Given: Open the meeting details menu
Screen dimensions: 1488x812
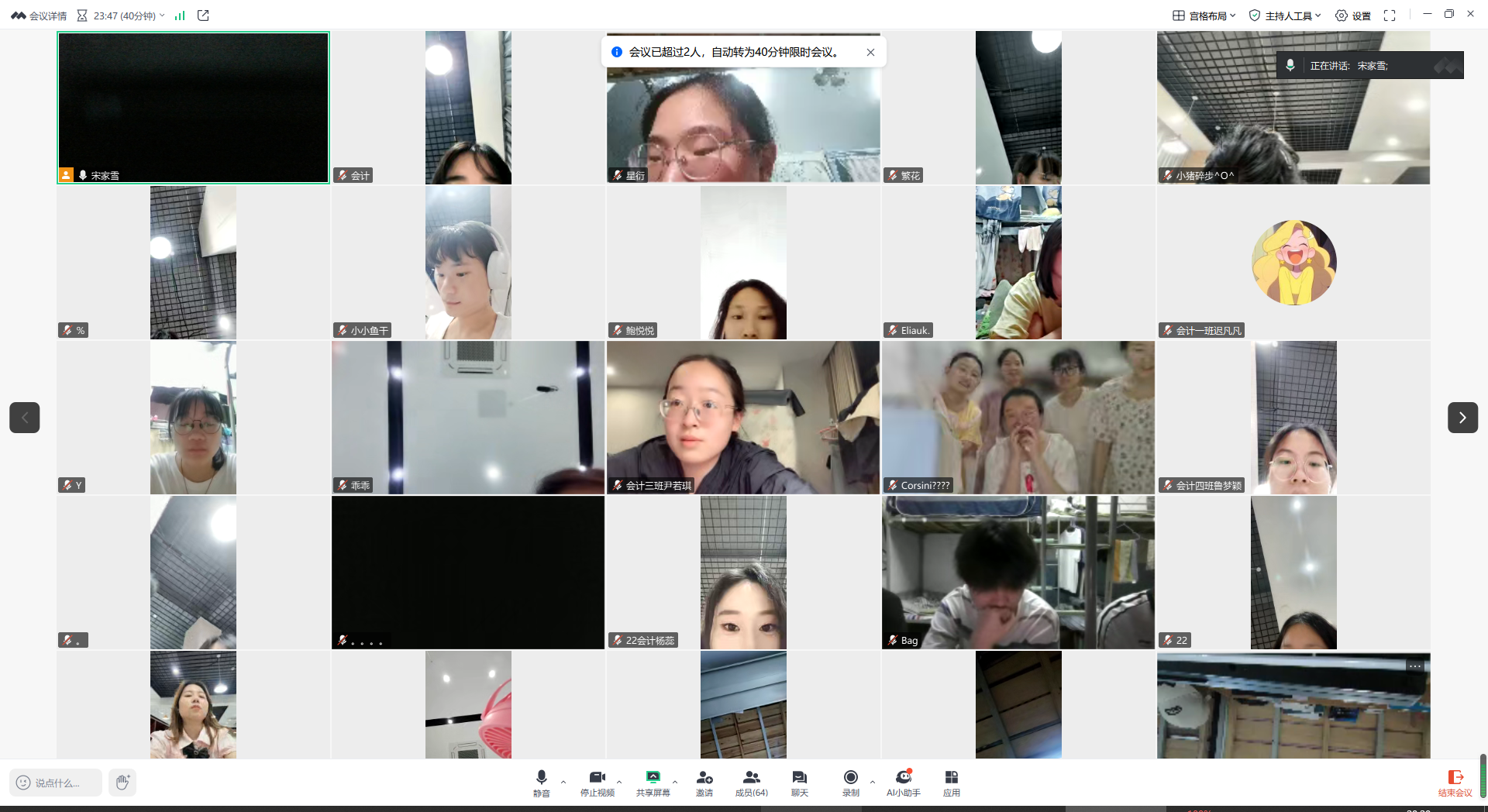Looking at the screenshot, I should coord(39,15).
